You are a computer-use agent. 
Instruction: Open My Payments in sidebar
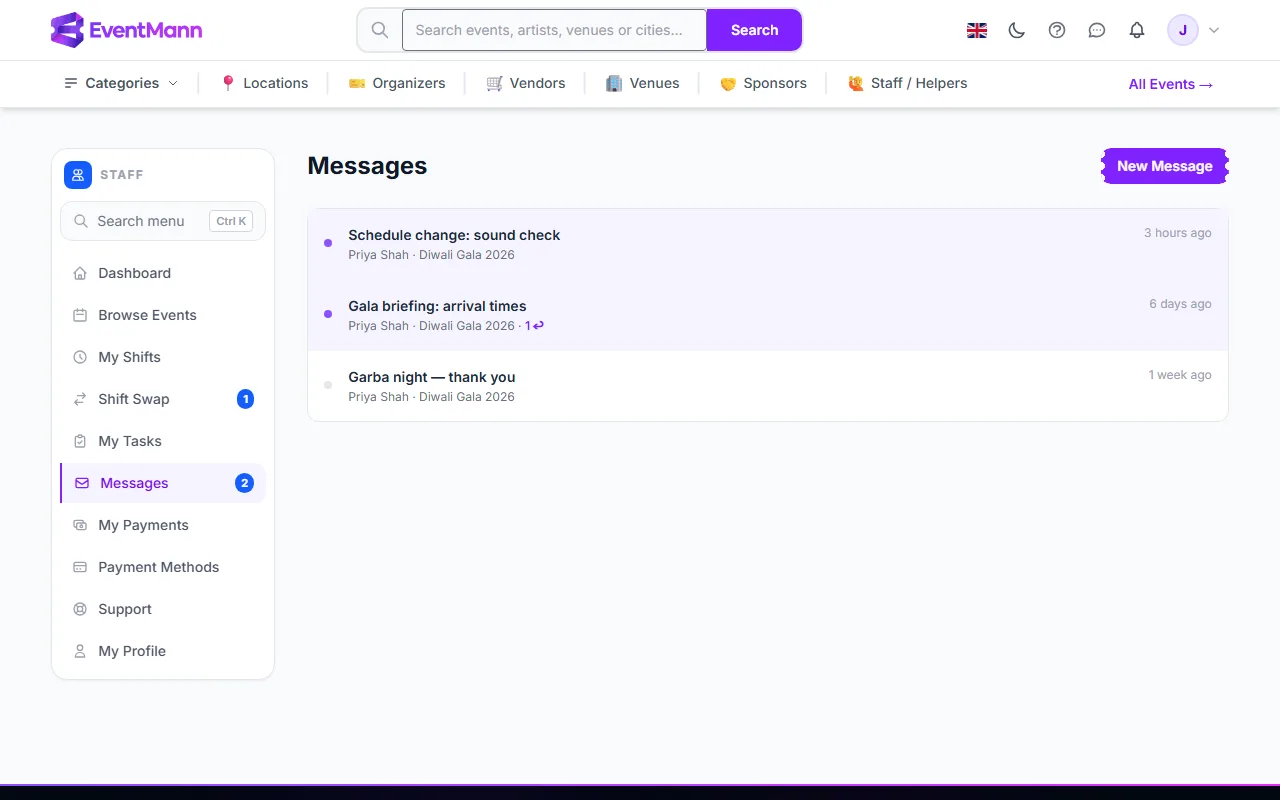163,525
